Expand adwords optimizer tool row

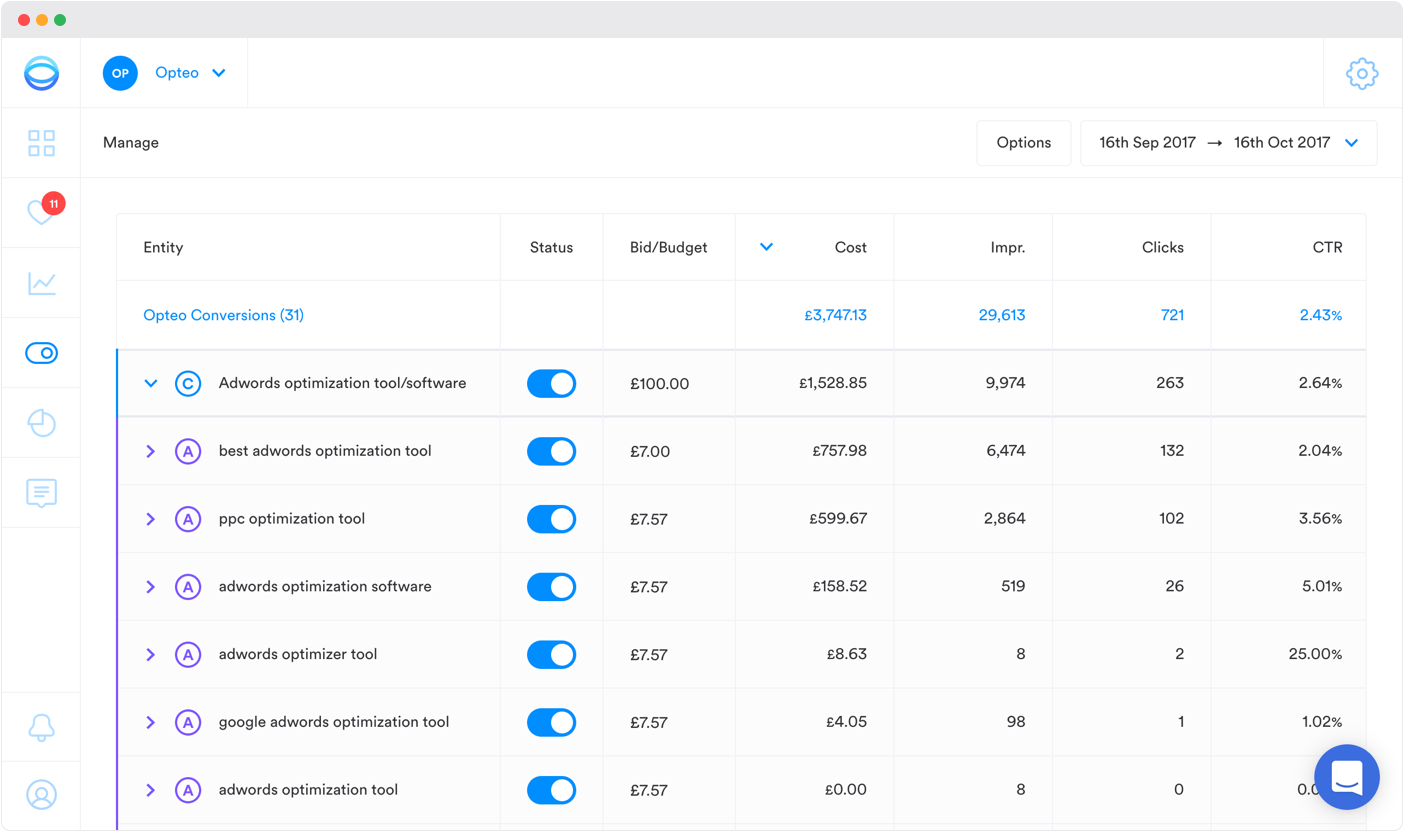click(151, 655)
